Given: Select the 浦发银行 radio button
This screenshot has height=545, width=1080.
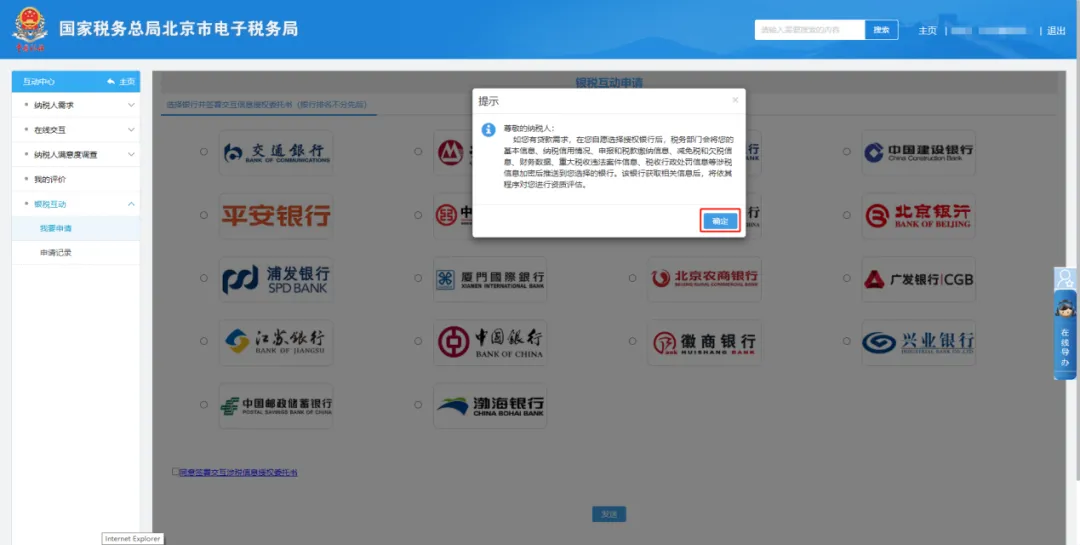Looking at the screenshot, I should 204,278.
